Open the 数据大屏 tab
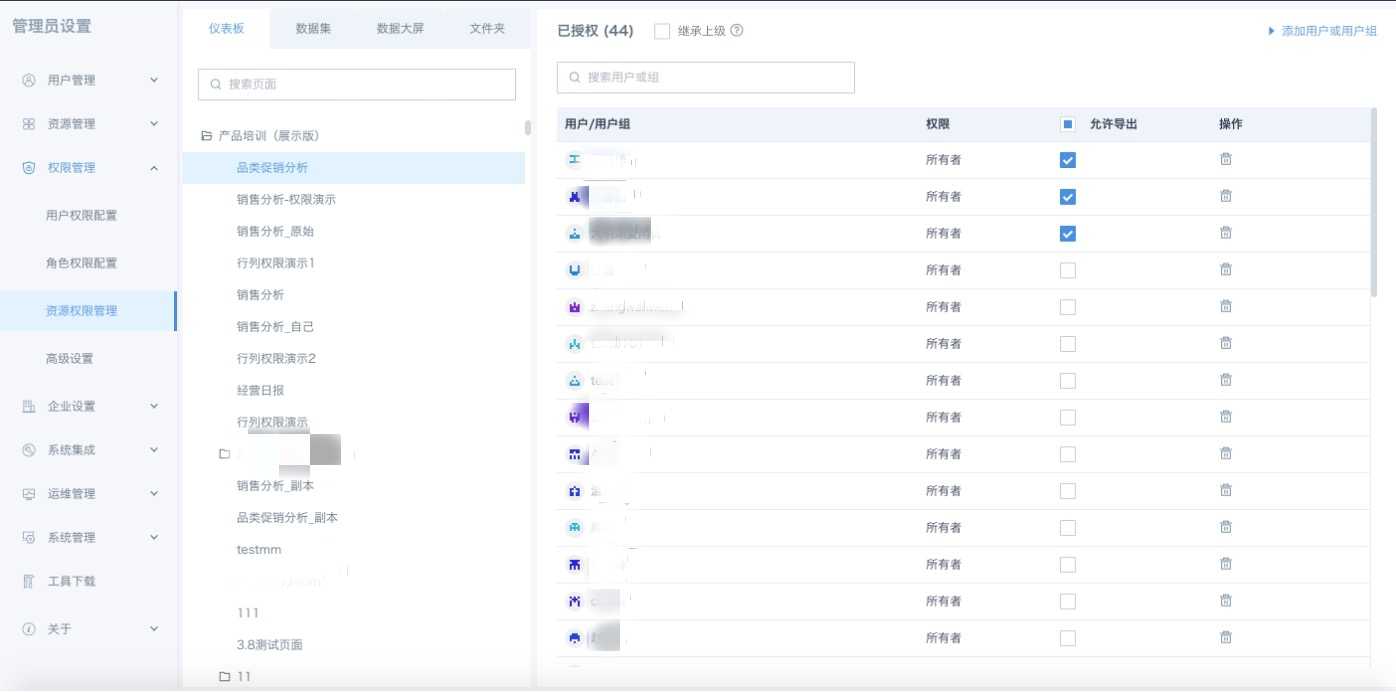Screen dimensions: 1396x692 [400, 29]
